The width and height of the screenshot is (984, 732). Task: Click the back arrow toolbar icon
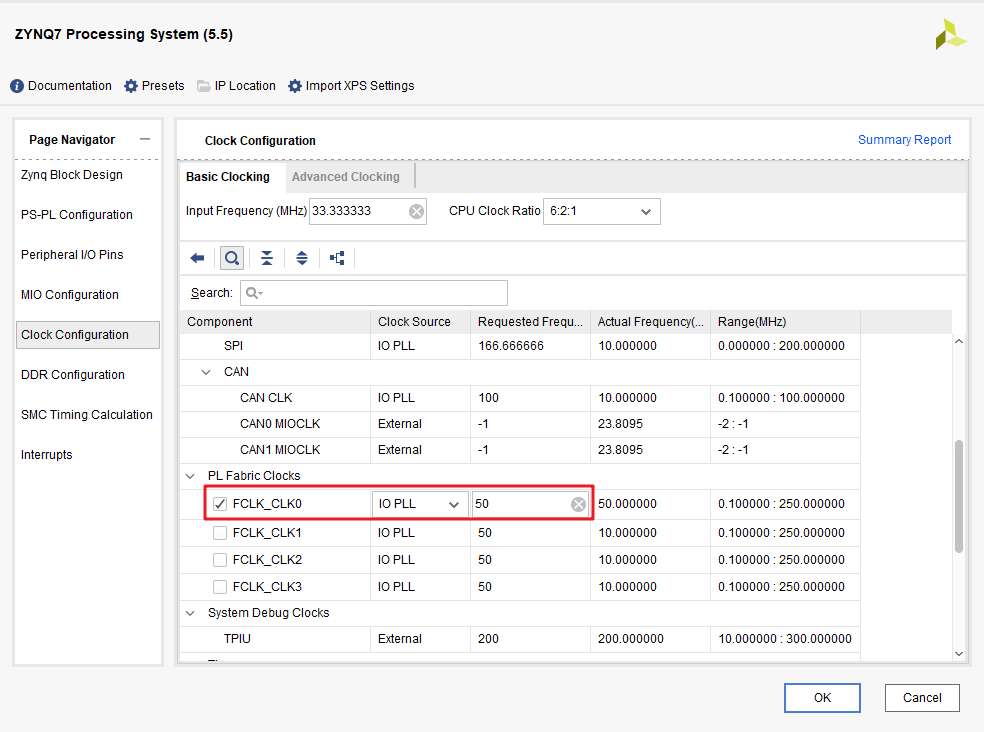[197, 258]
